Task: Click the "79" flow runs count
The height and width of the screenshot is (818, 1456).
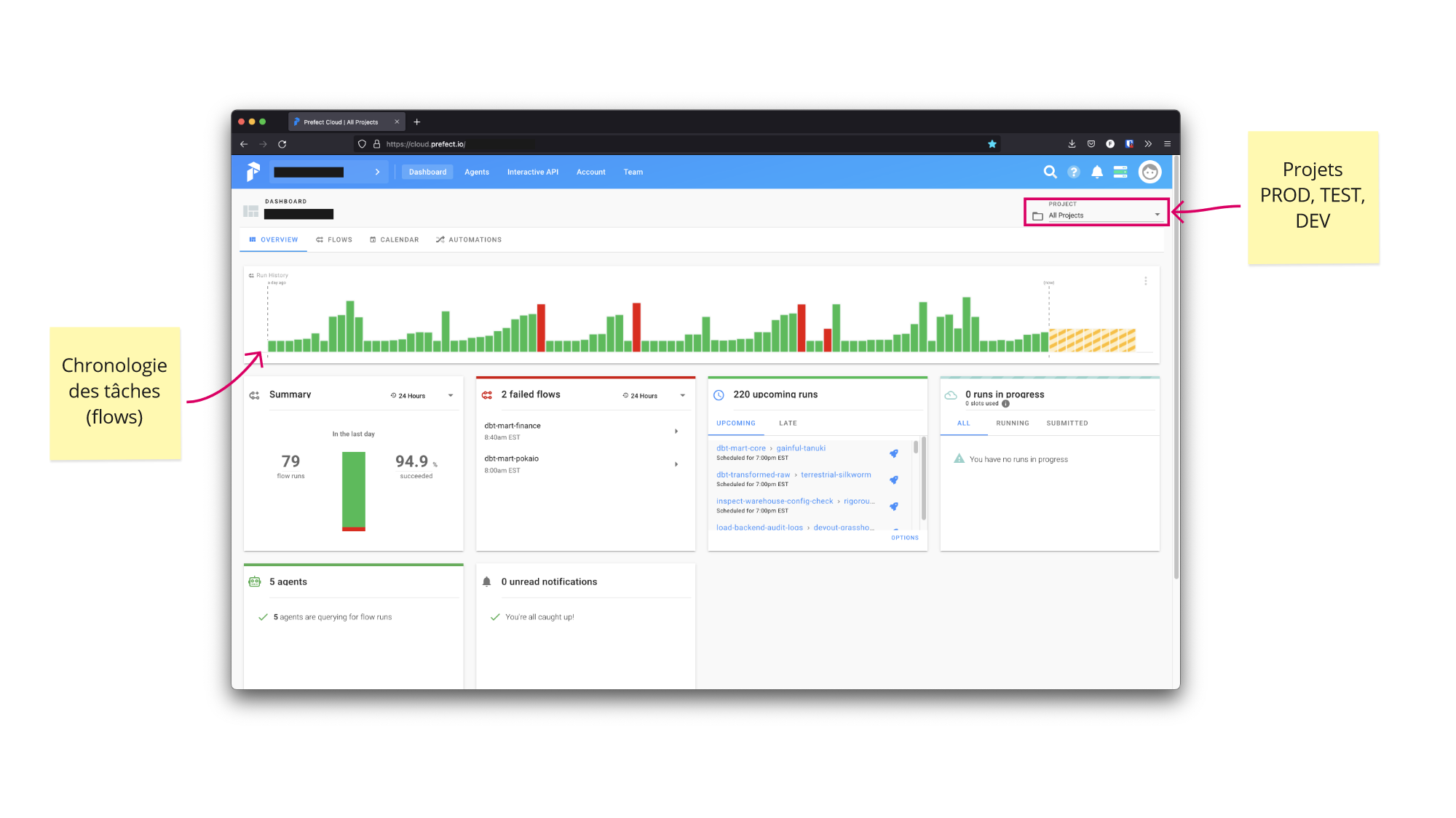Action: coord(290,461)
